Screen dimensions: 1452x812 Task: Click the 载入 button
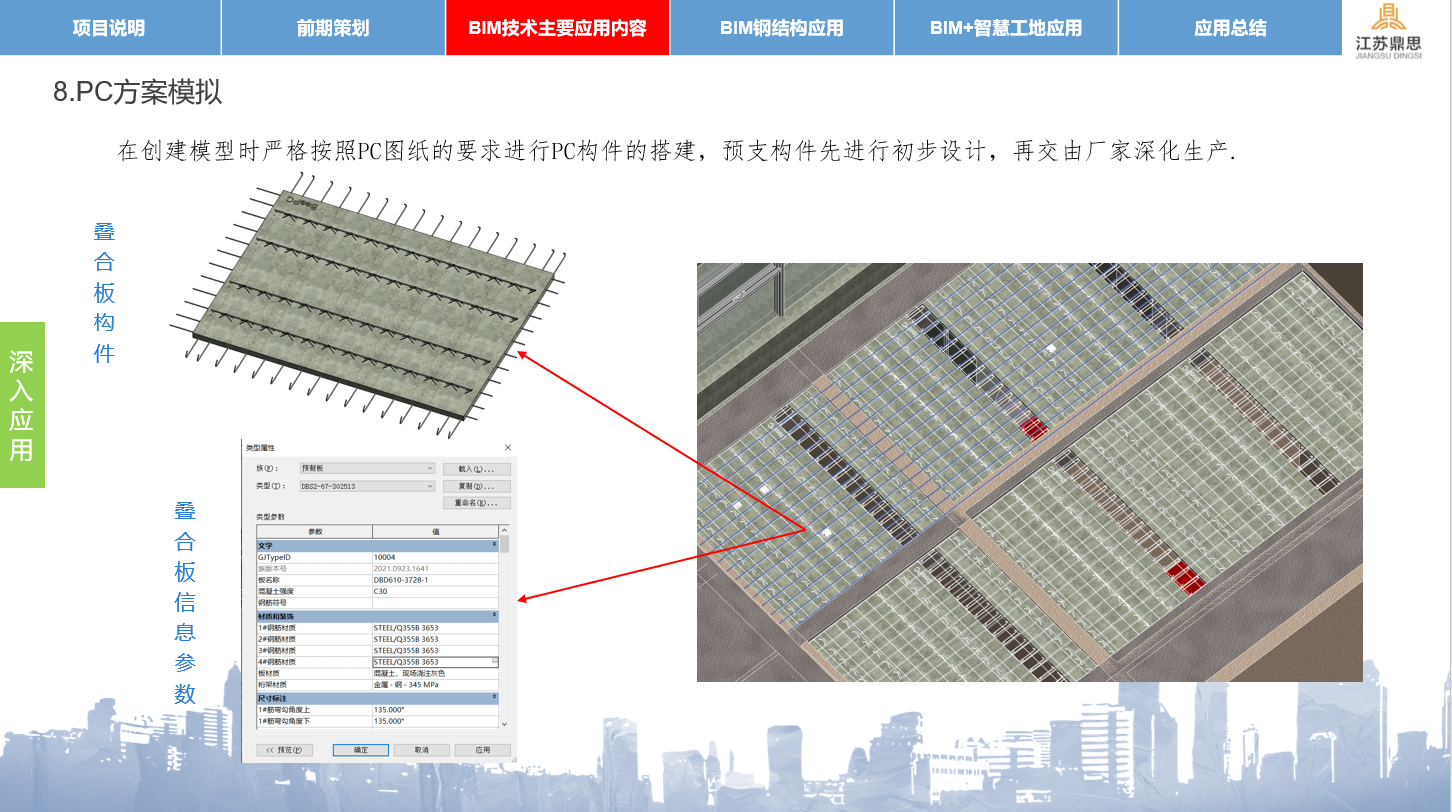477,469
